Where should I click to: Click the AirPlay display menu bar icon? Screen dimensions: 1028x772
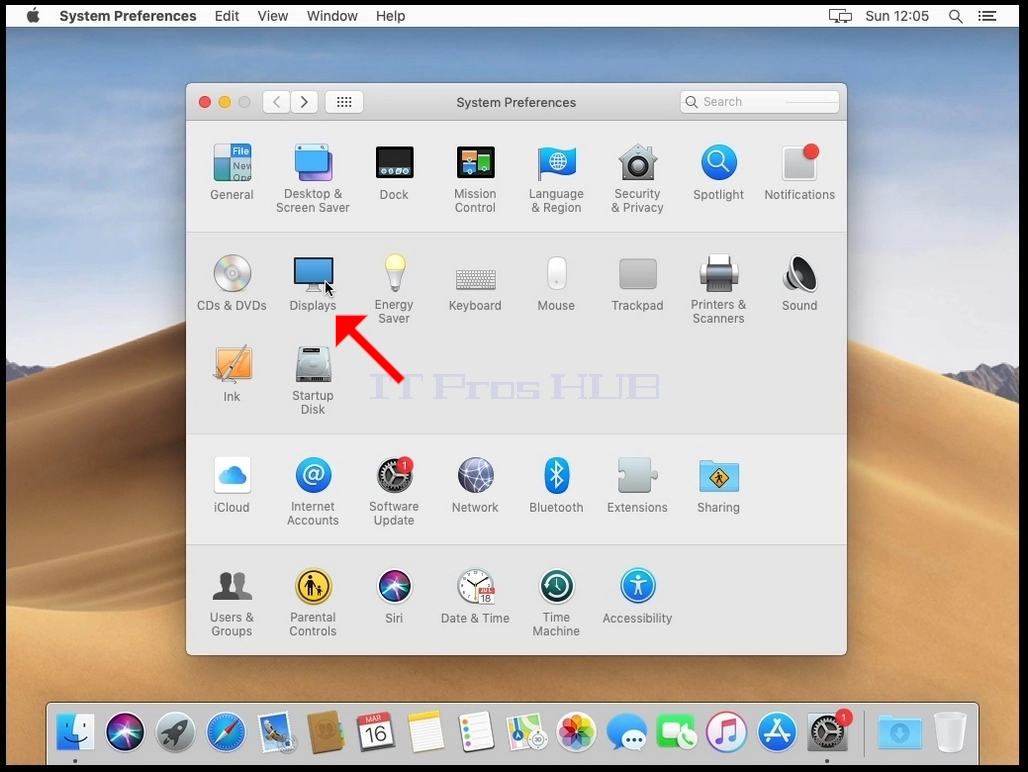pyautogui.click(x=840, y=16)
